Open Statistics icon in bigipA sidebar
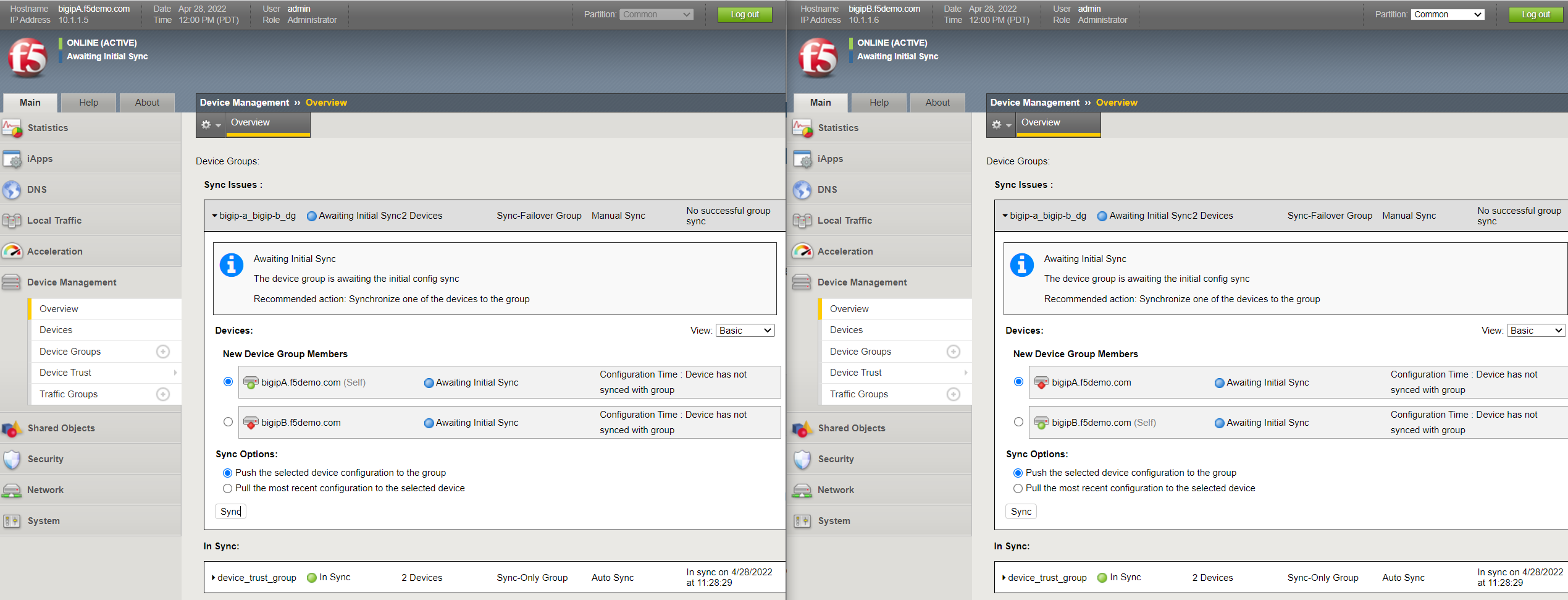Viewport: 1568px width, 600px height. point(12,128)
